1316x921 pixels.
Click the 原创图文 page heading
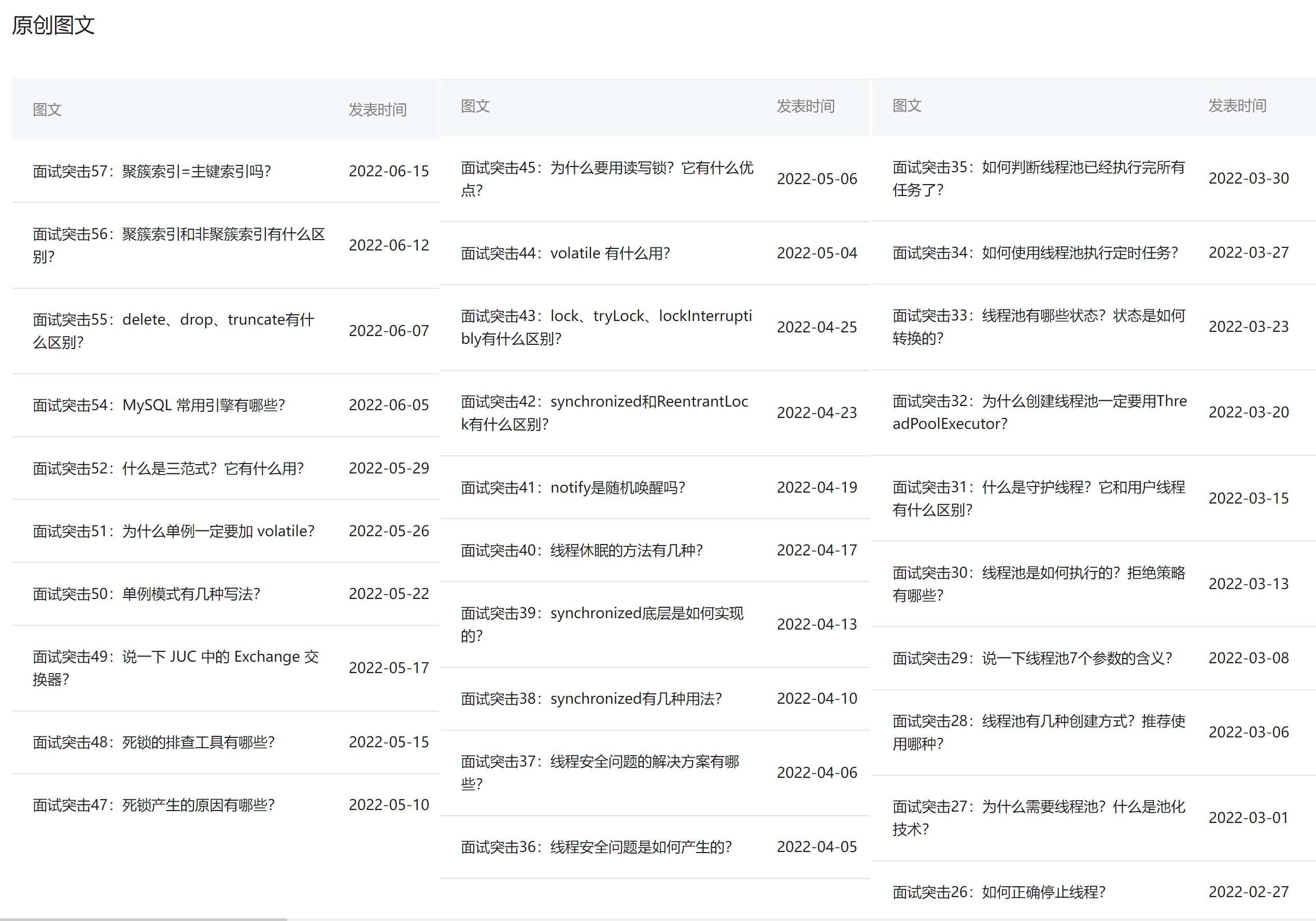coord(53,25)
